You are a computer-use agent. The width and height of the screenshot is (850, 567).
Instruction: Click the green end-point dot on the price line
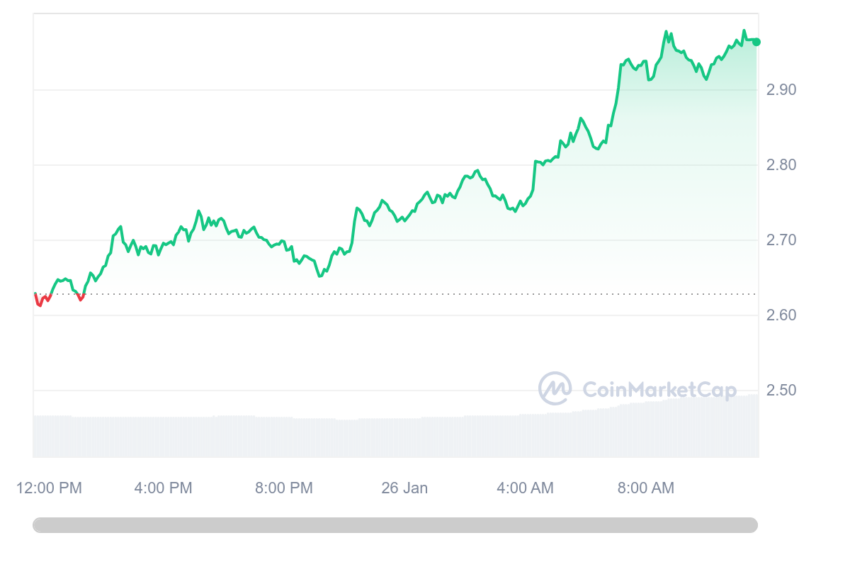[756, 42]
